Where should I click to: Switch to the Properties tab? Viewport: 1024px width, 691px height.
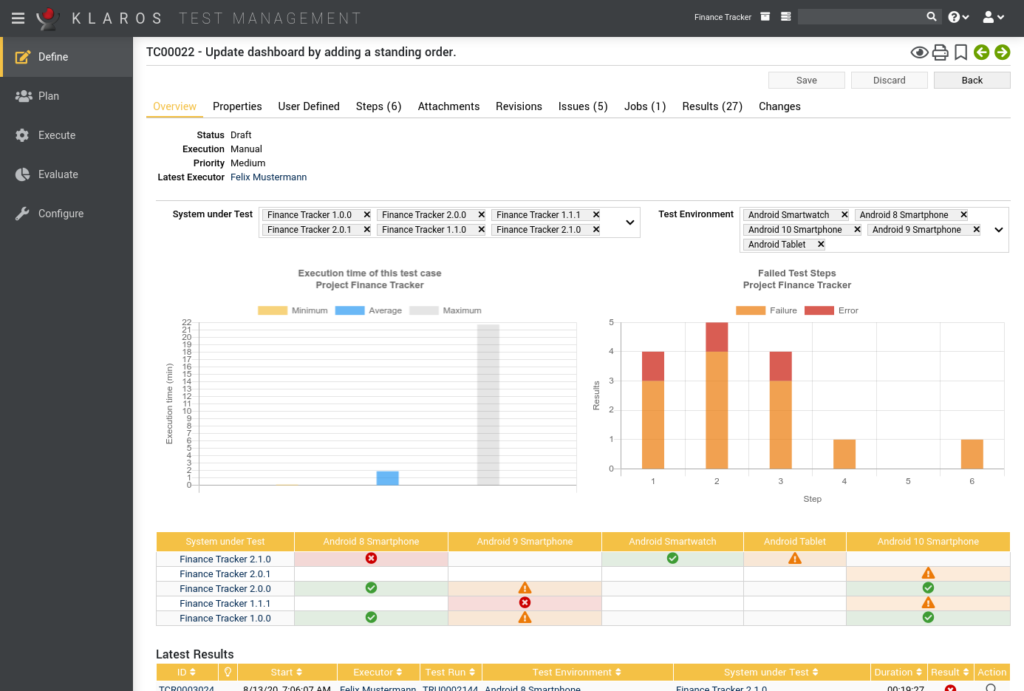coord(237,106)
